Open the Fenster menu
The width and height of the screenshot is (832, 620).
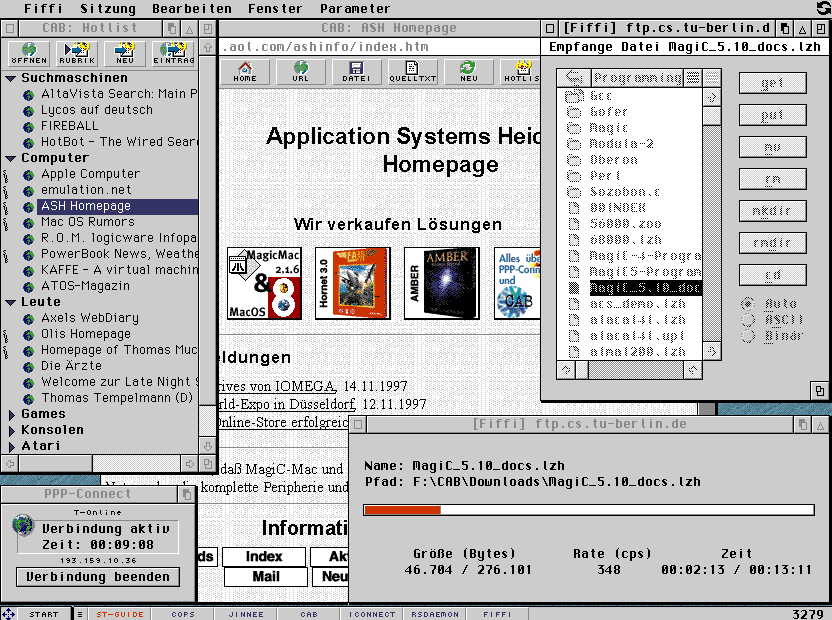pos(275,8)
